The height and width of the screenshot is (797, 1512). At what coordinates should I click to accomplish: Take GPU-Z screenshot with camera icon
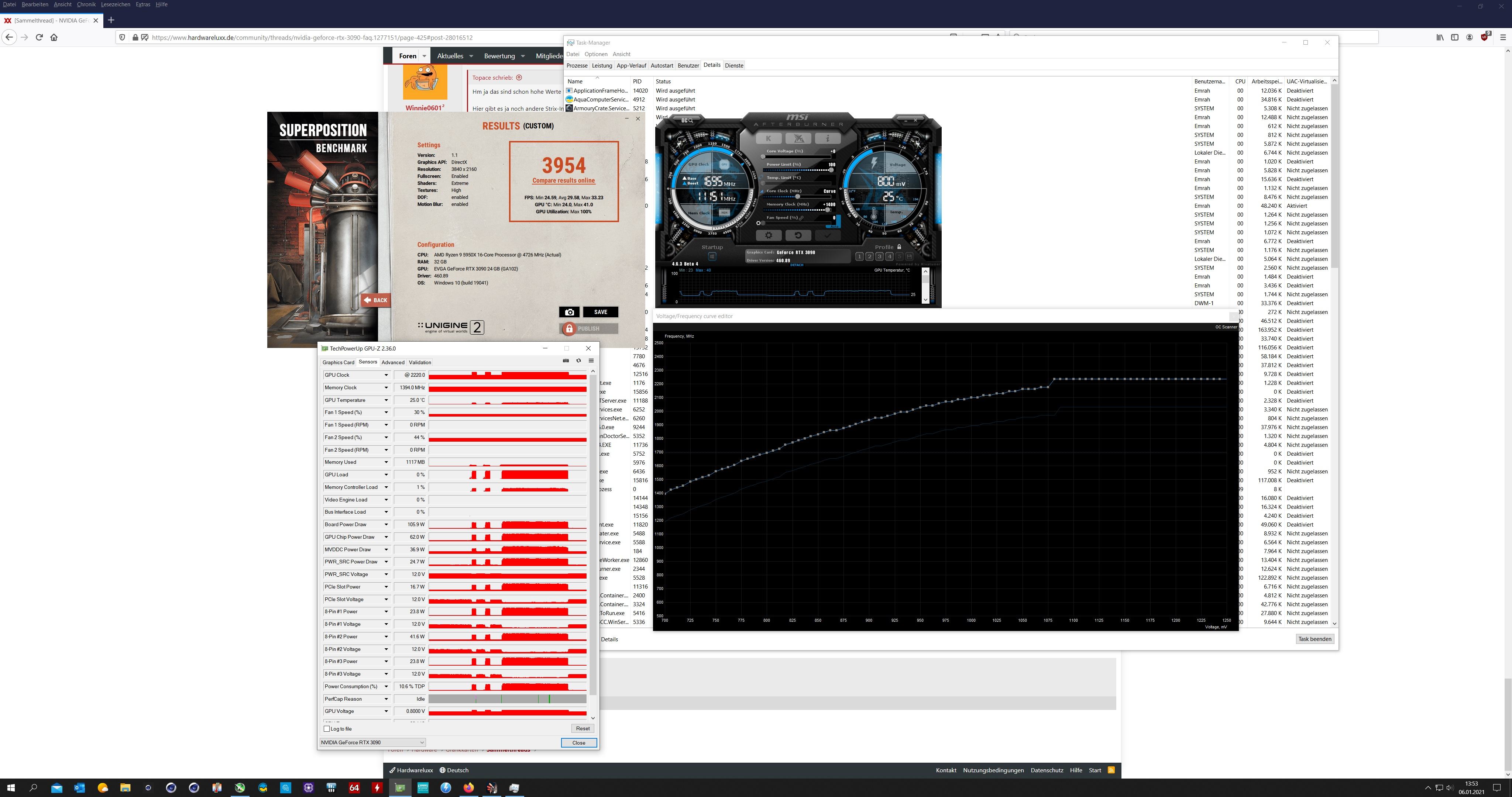tap(566, 361)
